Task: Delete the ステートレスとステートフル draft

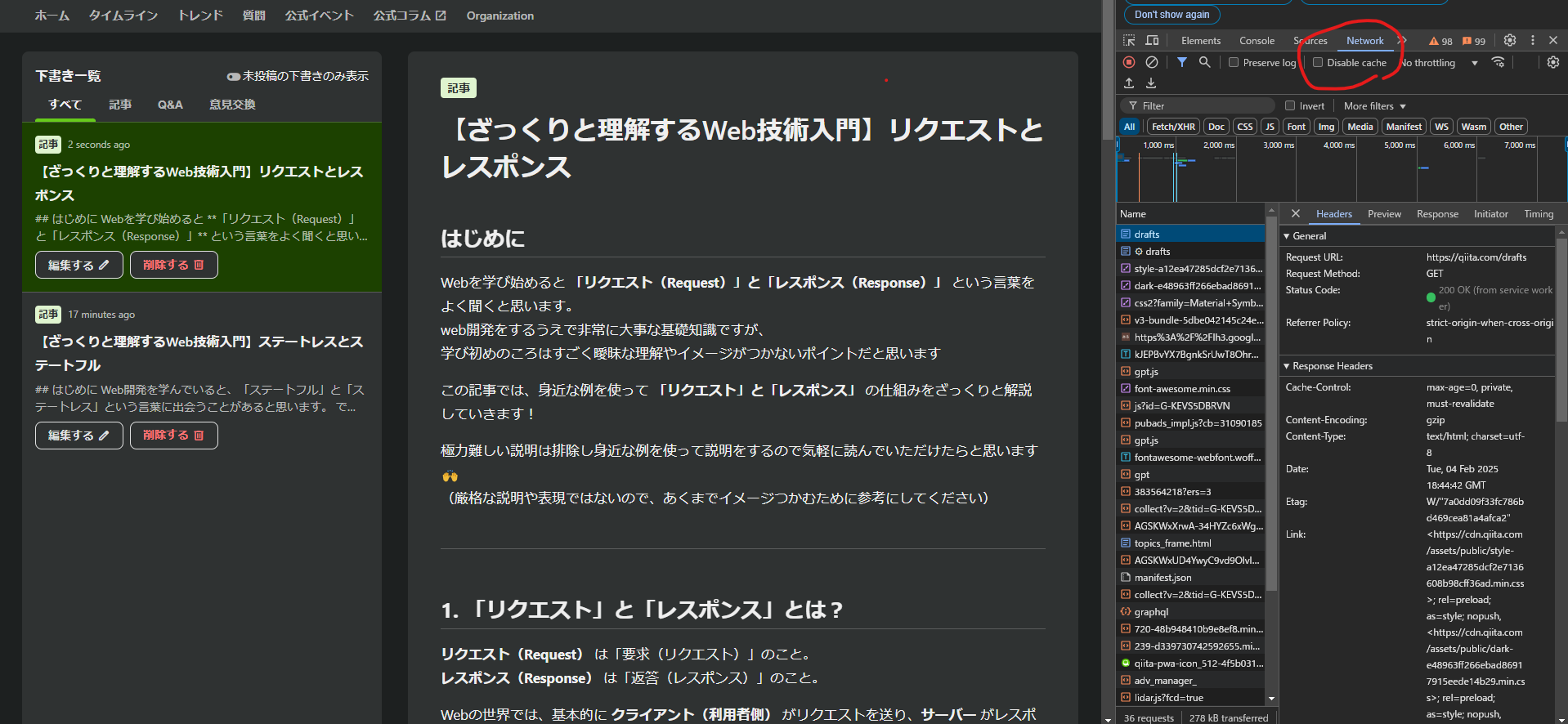Action: [173, 436]
